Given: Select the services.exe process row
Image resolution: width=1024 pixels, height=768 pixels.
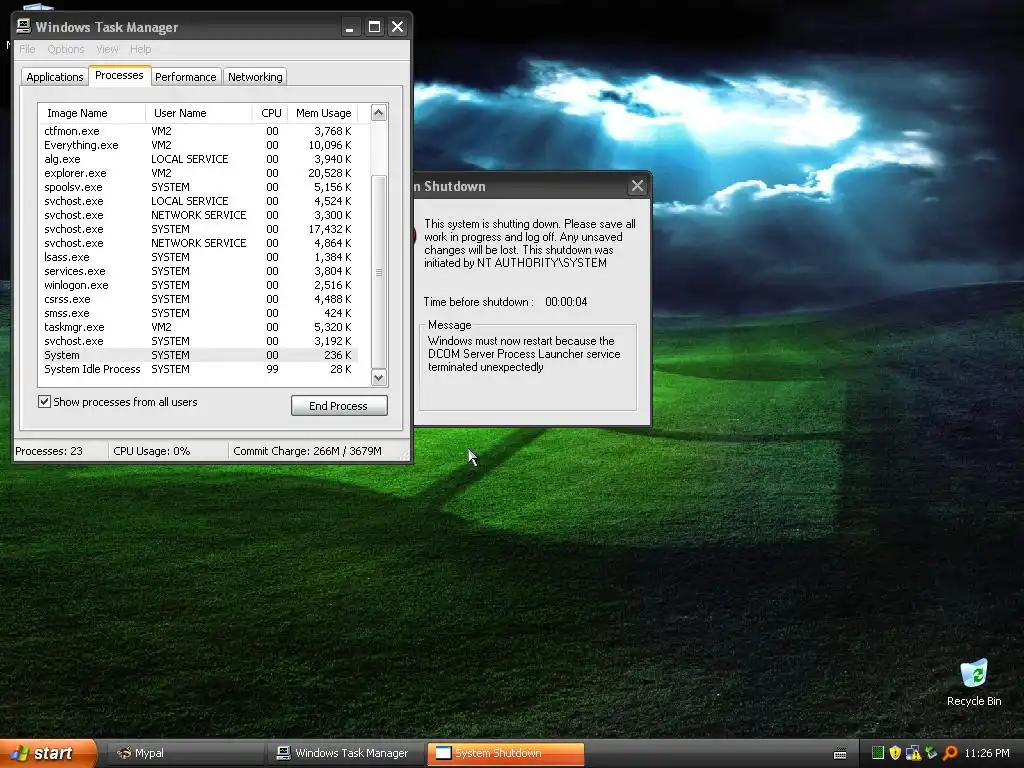Looking at the screenshot, I should (198, 271).
